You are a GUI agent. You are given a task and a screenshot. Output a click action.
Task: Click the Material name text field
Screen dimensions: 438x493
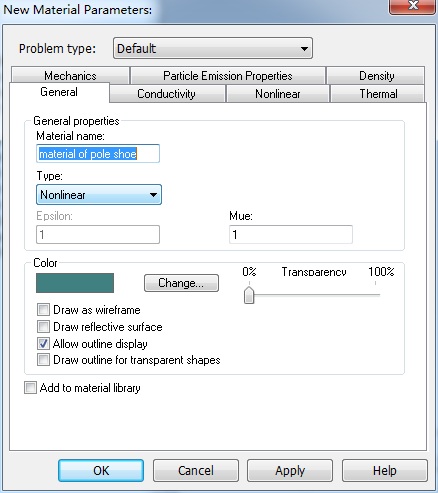tap(98, 154)
